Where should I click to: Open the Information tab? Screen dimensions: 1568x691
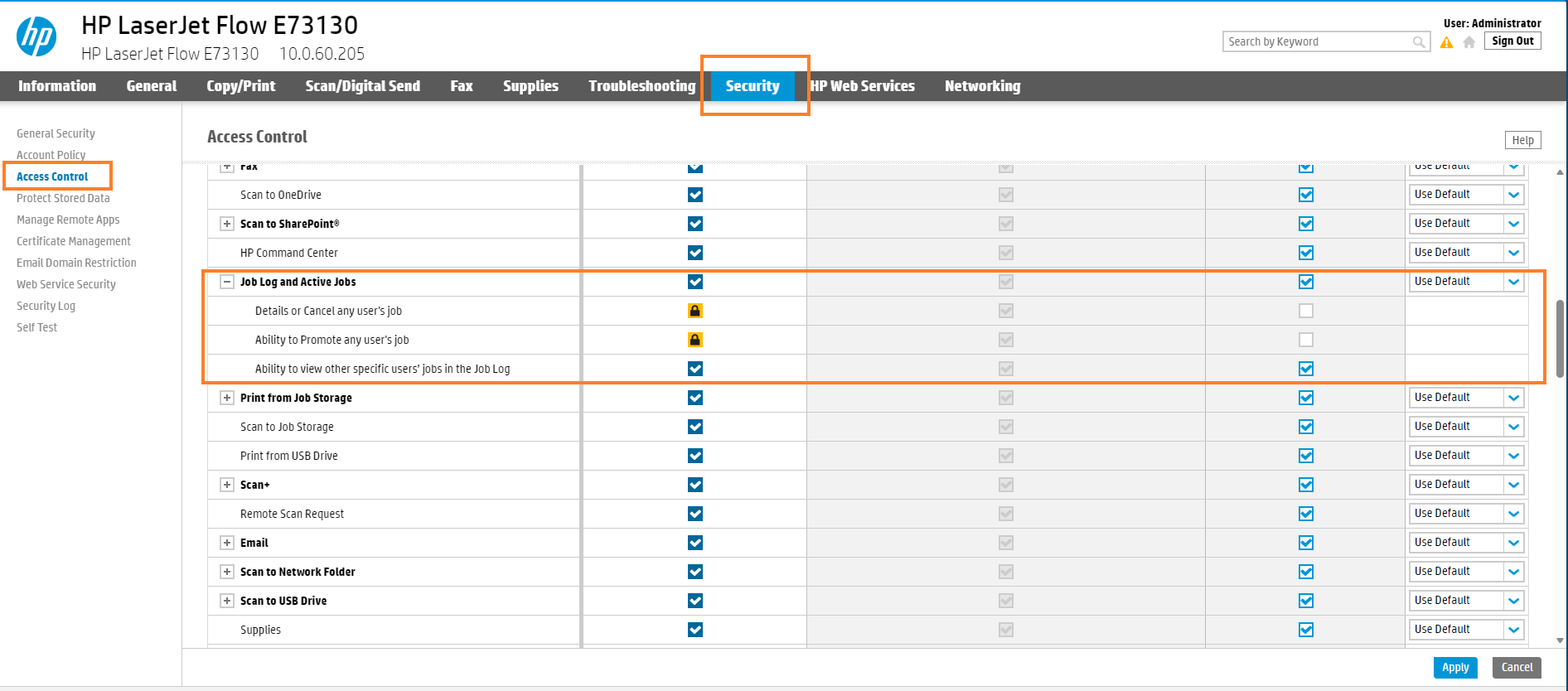pyautogui.click(x=57, y=86)
